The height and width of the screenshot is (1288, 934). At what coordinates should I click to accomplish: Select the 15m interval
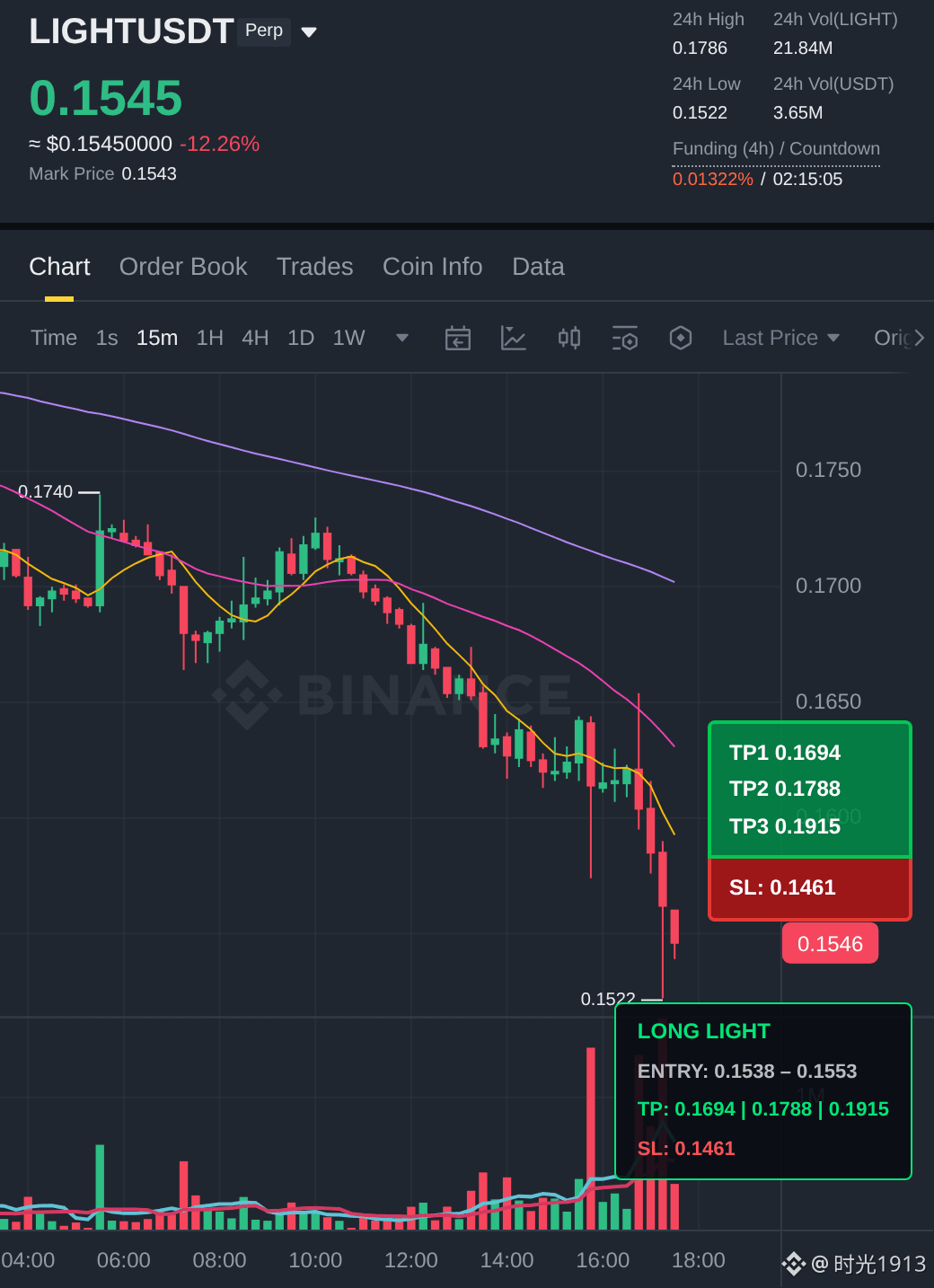pos(157,338)
